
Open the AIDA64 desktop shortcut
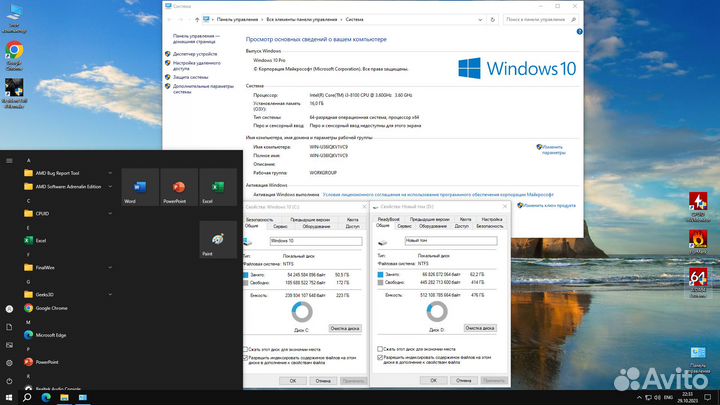pos(698,282)
